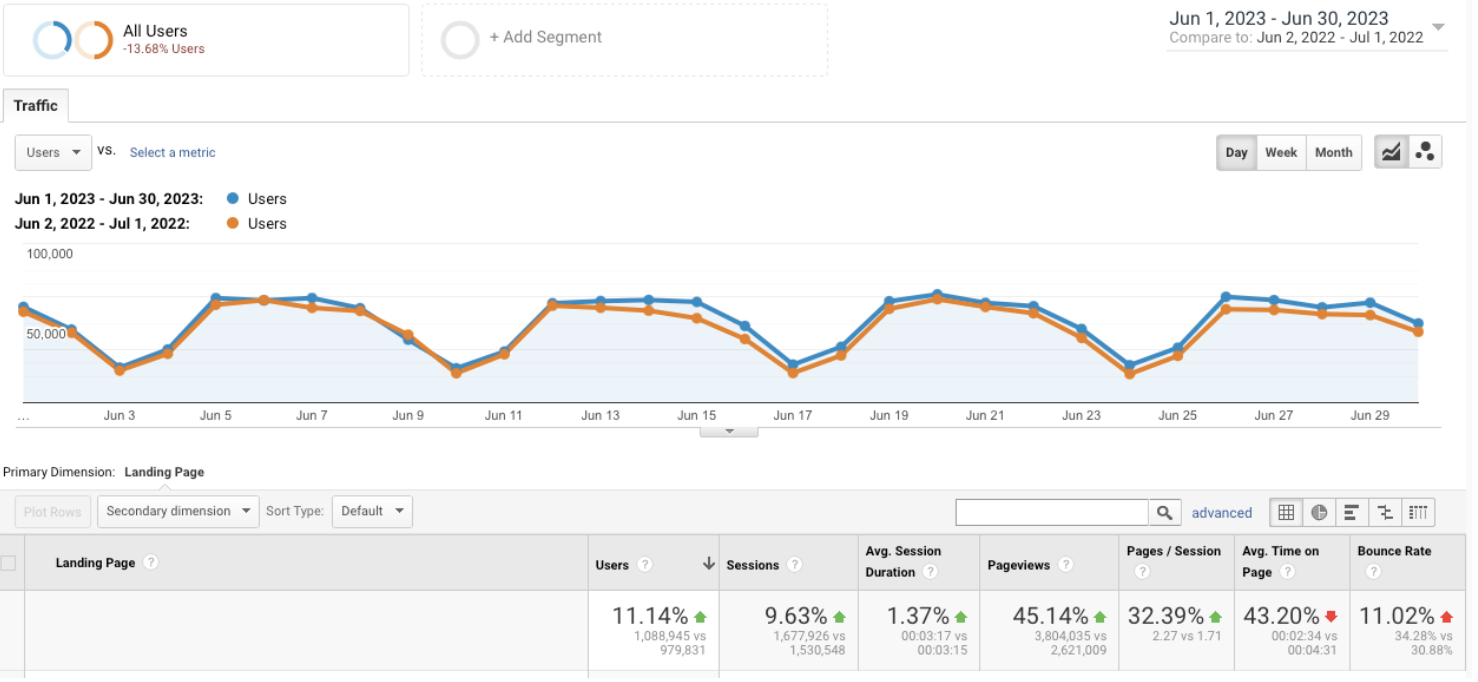The image size is (1478, 682).
Task: Click the Add Segment button
Action: [545, 38]
